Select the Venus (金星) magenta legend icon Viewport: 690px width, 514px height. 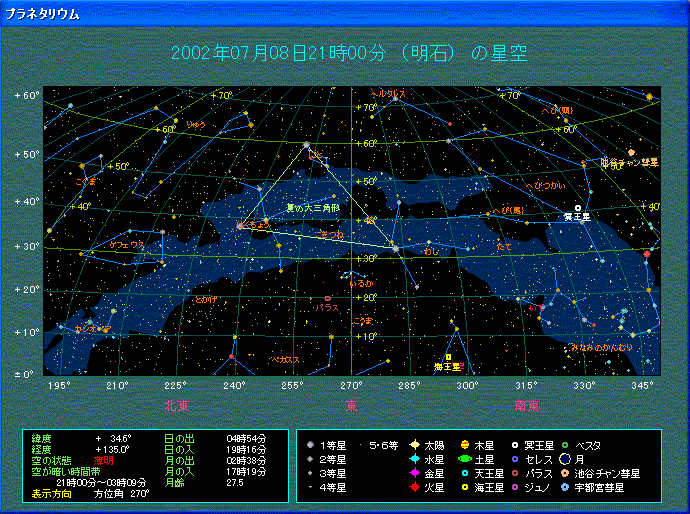(x=414, y=473)
